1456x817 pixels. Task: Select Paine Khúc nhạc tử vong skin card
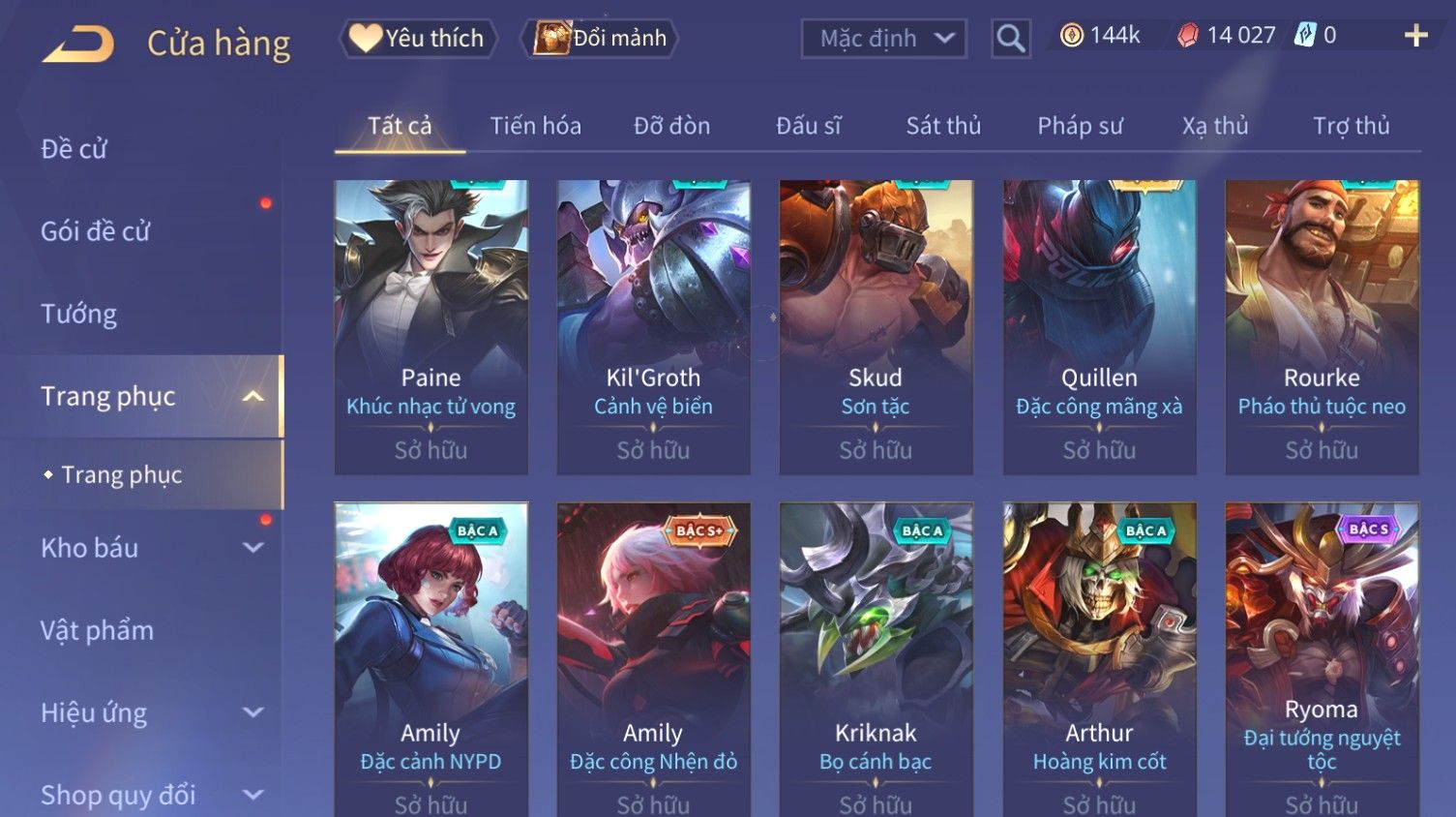pyautogui.click(x=431, y=327)
